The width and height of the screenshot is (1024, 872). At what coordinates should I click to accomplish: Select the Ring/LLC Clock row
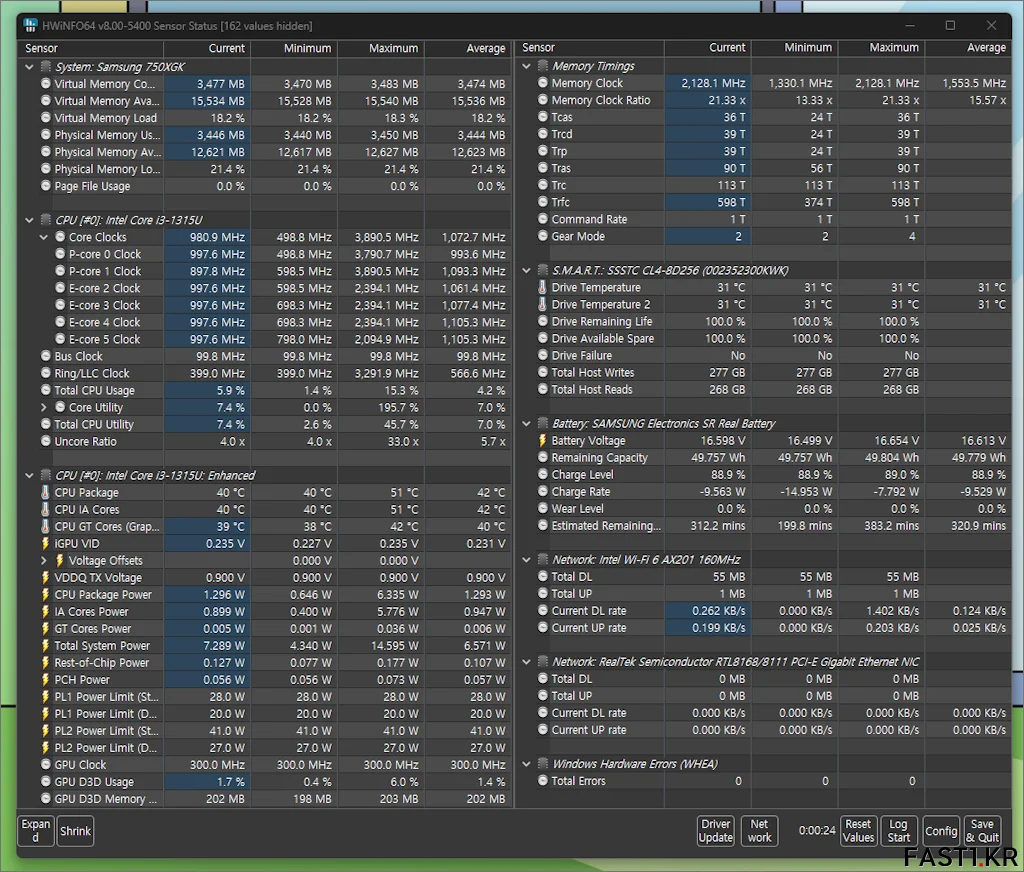click(264, 373)
